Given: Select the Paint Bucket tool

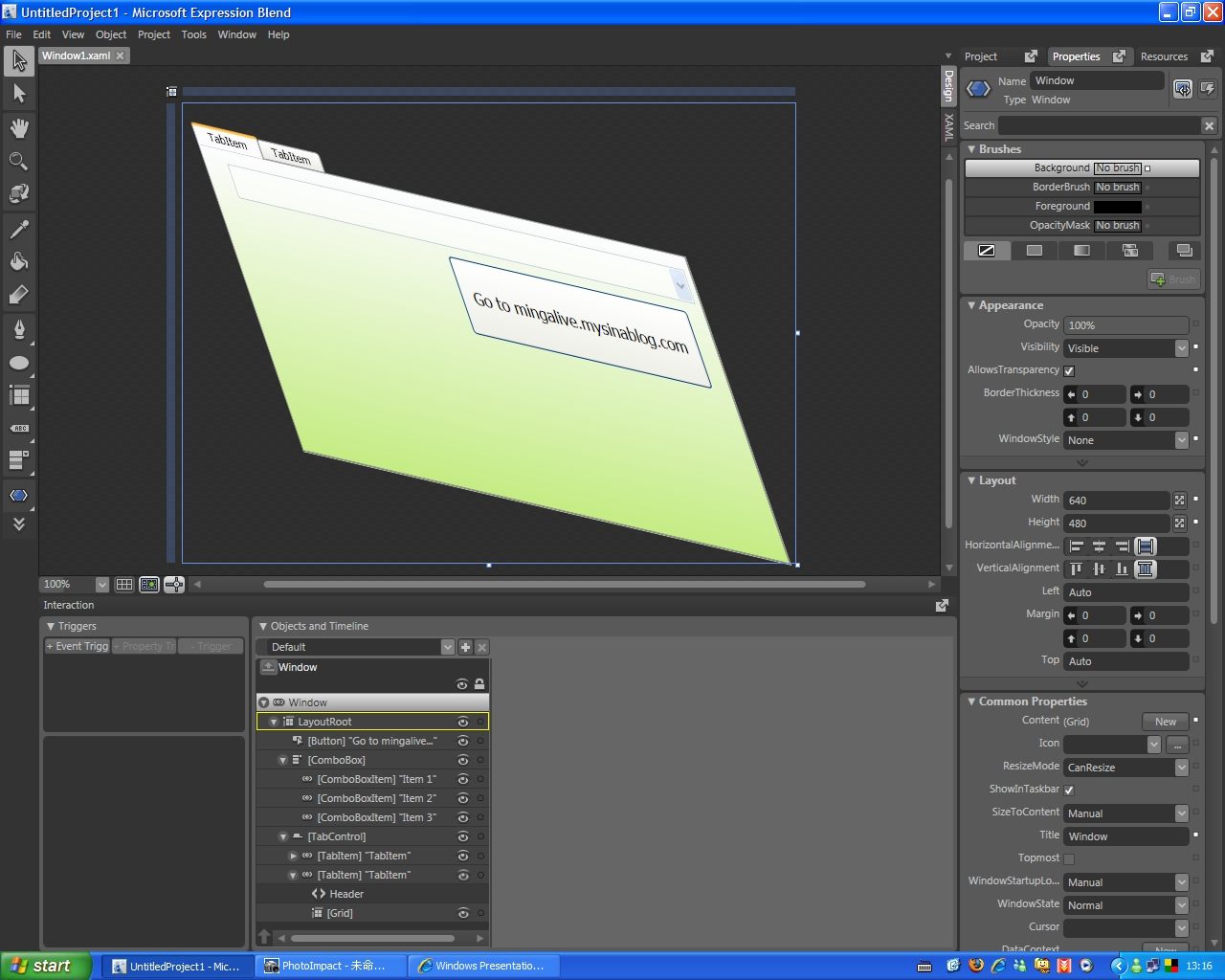Looking at the screenshot, I should [19, 261].
